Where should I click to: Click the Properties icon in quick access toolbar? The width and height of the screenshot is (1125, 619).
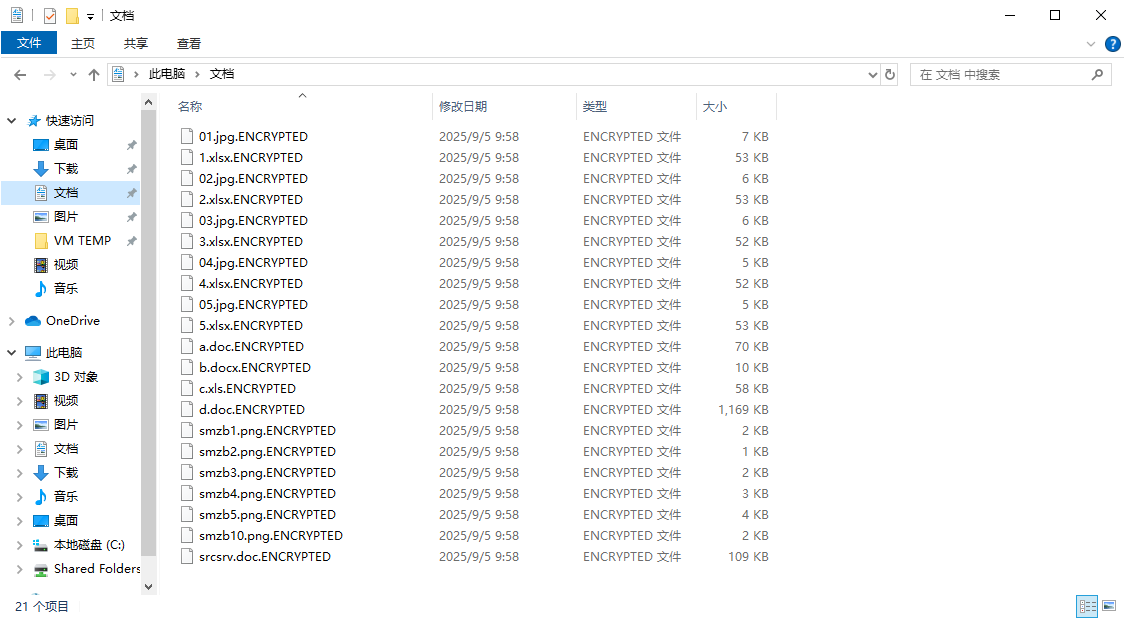[50, 16]
